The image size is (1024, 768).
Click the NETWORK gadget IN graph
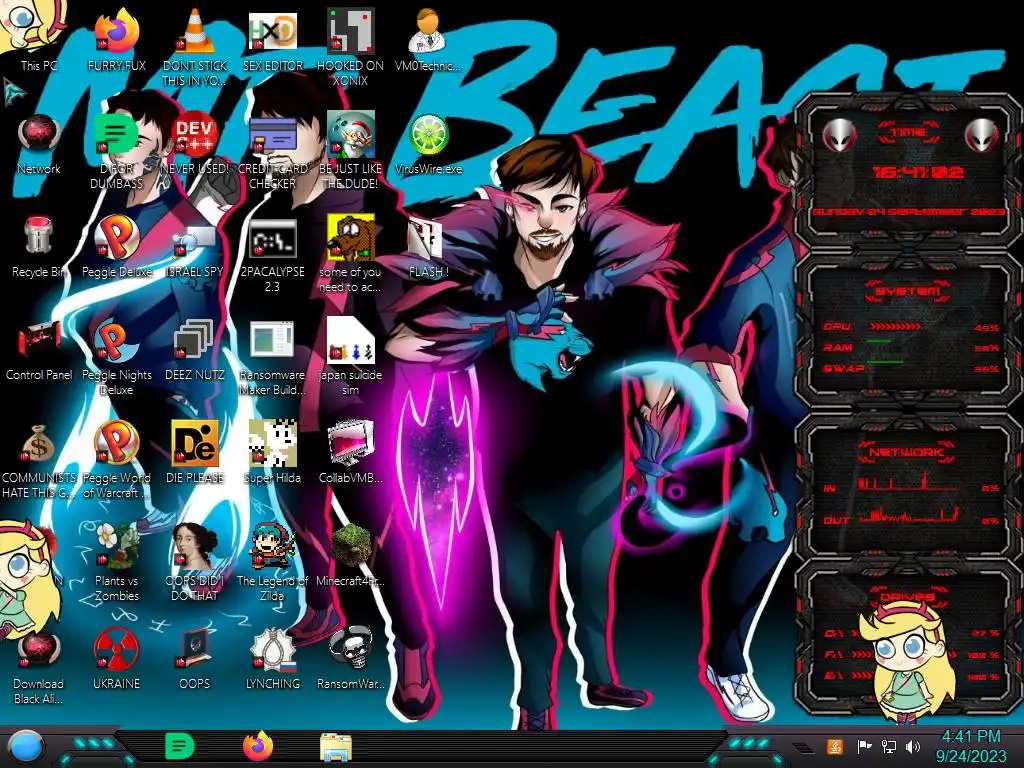[908, 483]
